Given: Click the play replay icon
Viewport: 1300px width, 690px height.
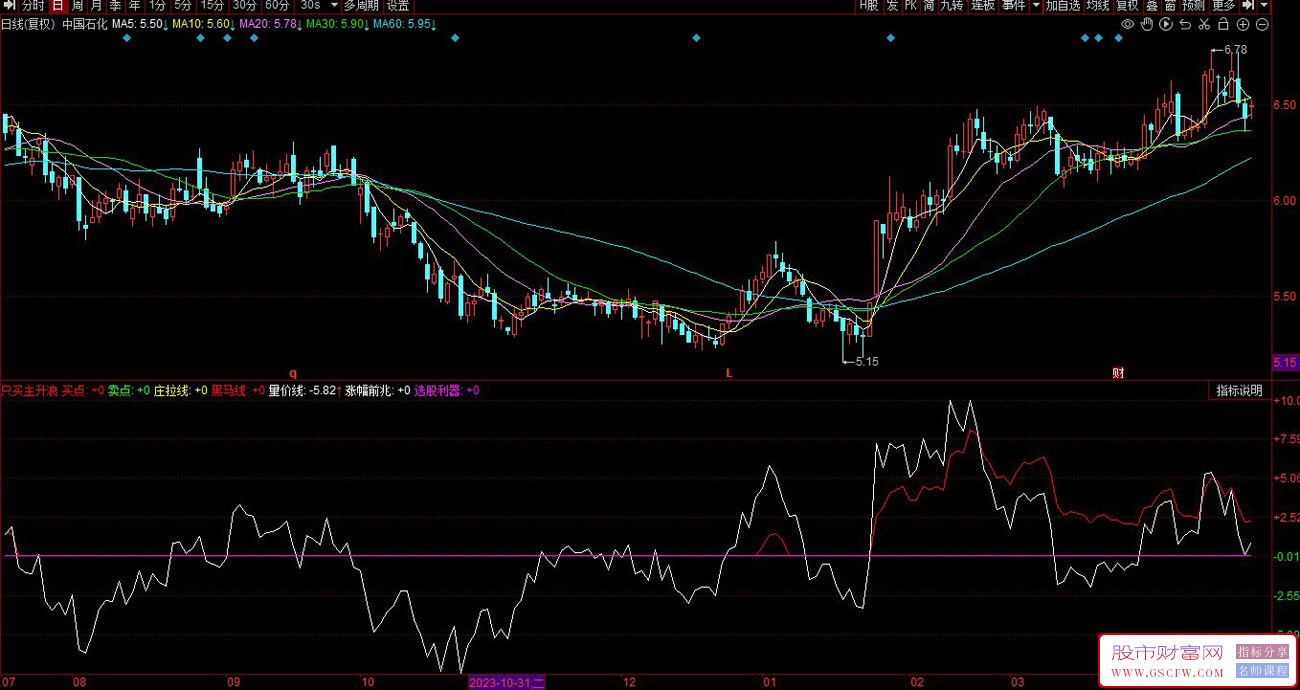Looking at the screenshot, I should (x=1166, y=24).
